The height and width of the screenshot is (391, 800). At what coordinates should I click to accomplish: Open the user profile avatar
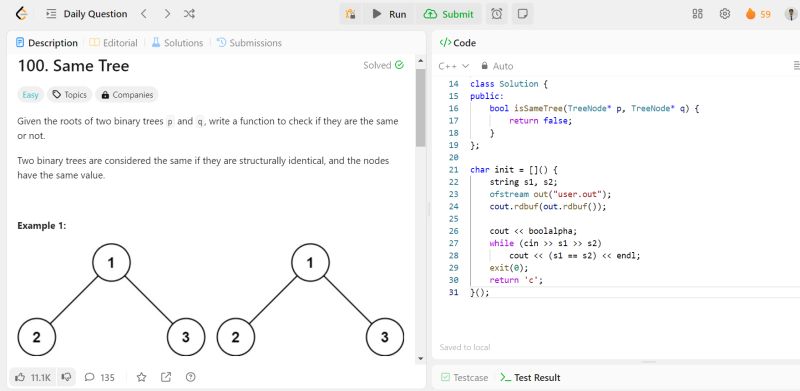(x=791, y=14)
